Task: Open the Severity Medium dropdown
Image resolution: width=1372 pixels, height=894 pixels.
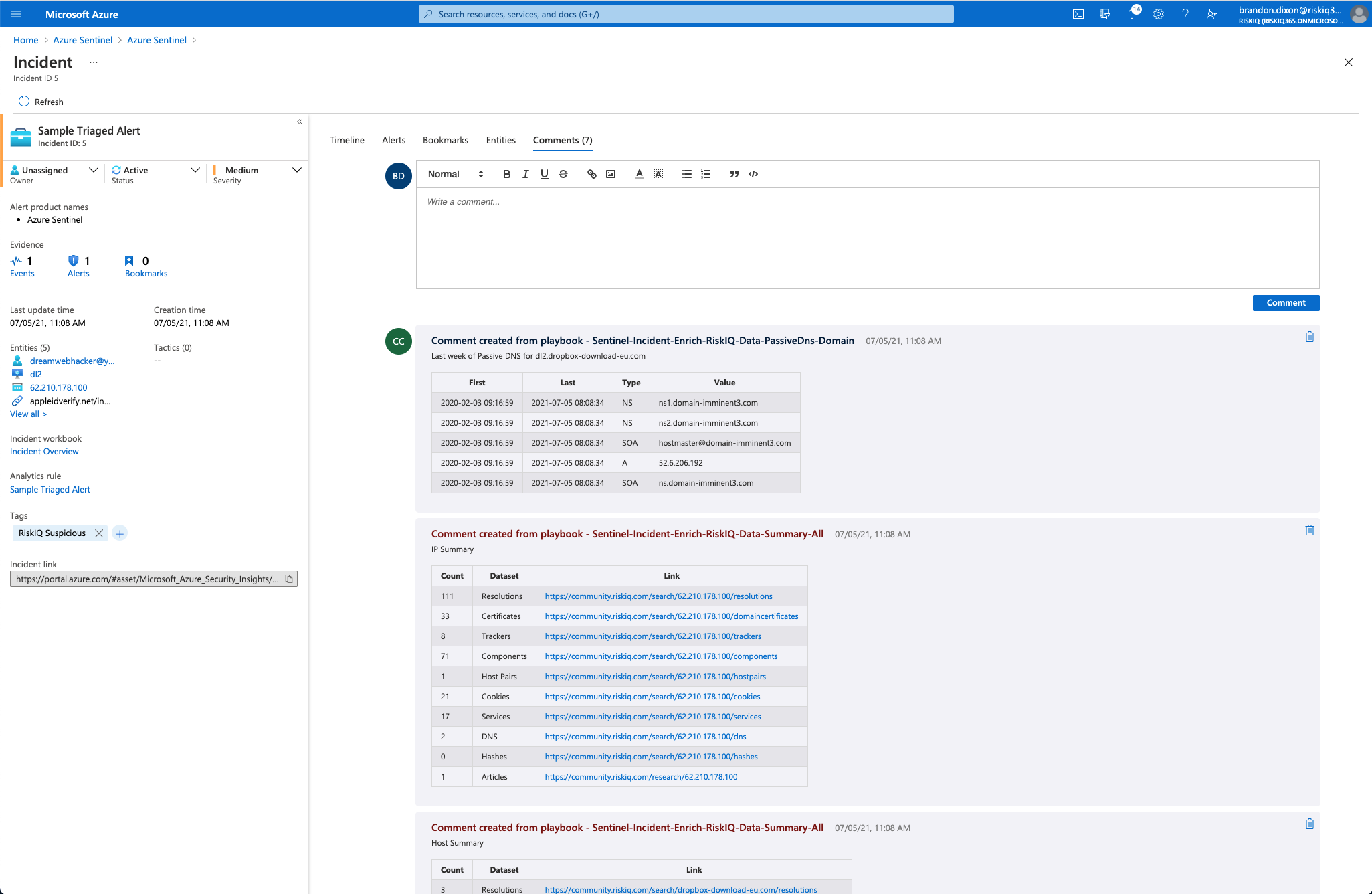Action: 258,175
